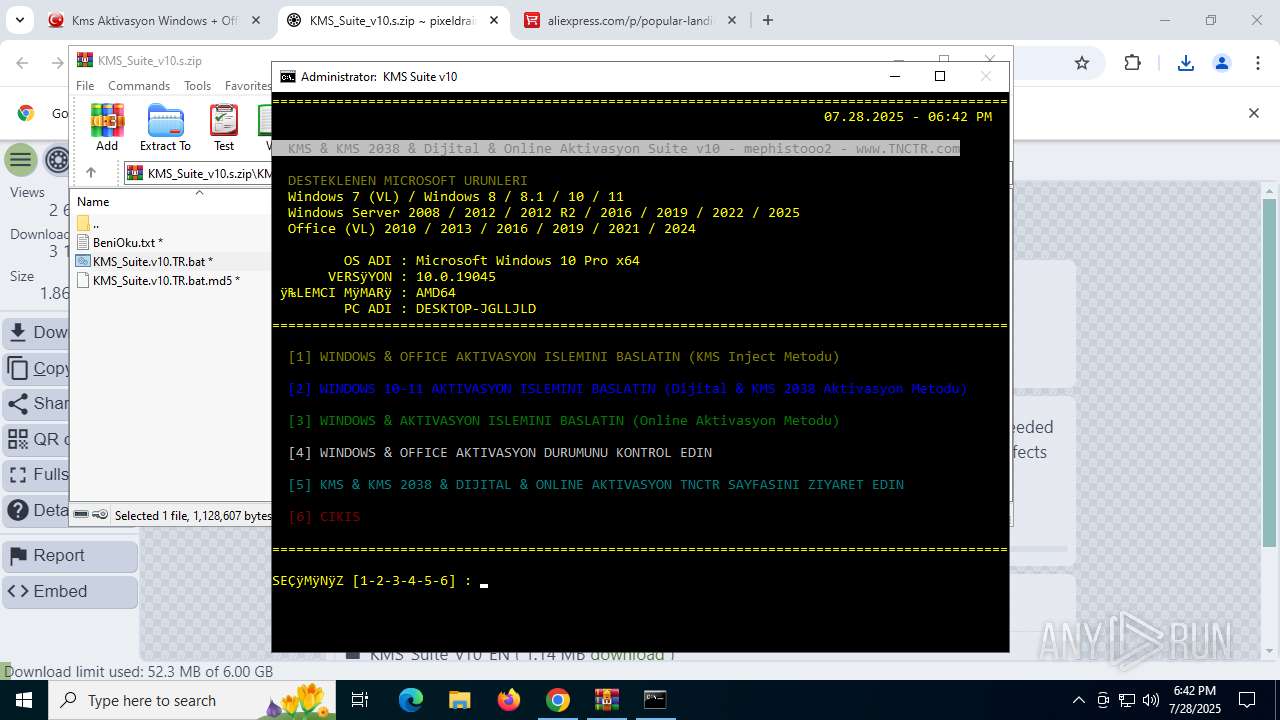Click the WinRAR Extract To icon

pyautogui.click(x=165, y=127)
